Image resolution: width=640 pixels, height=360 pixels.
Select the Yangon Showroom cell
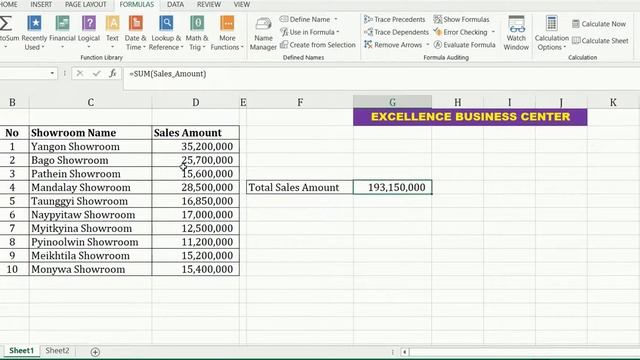click(x=91, y=147)
